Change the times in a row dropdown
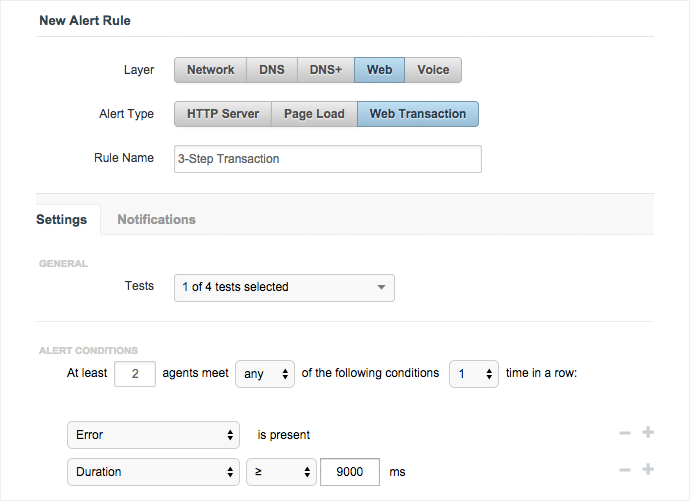The width and height of the screenshot is (690, 501). [x=474, y=374]
